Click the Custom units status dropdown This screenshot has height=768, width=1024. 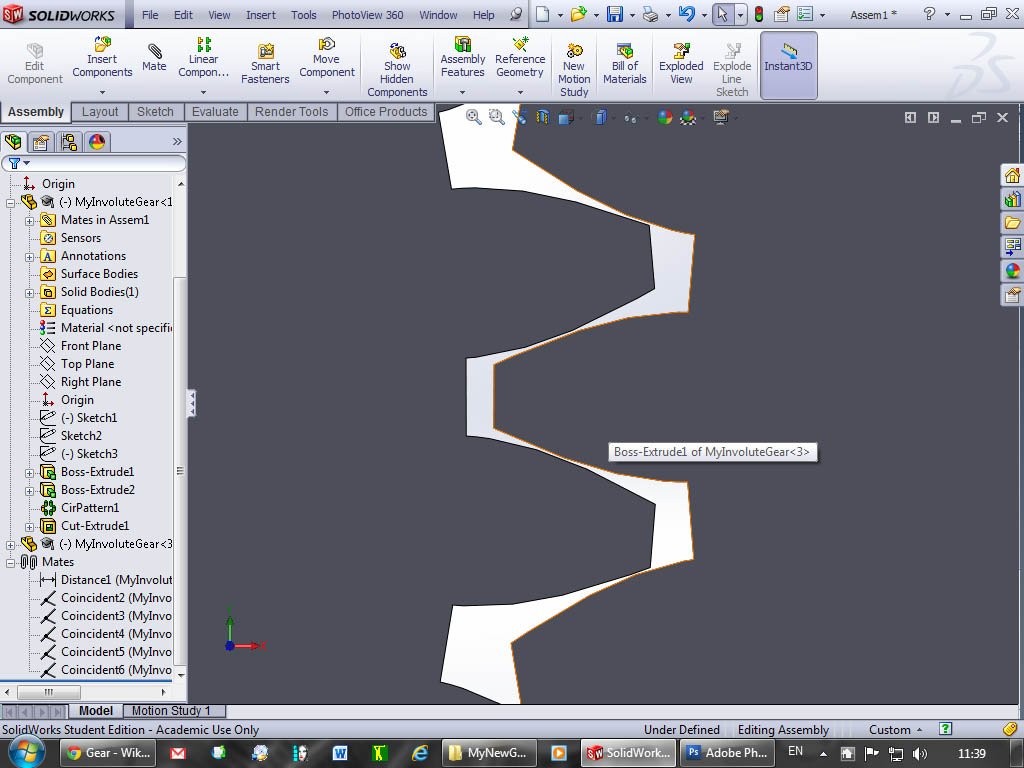895,729
